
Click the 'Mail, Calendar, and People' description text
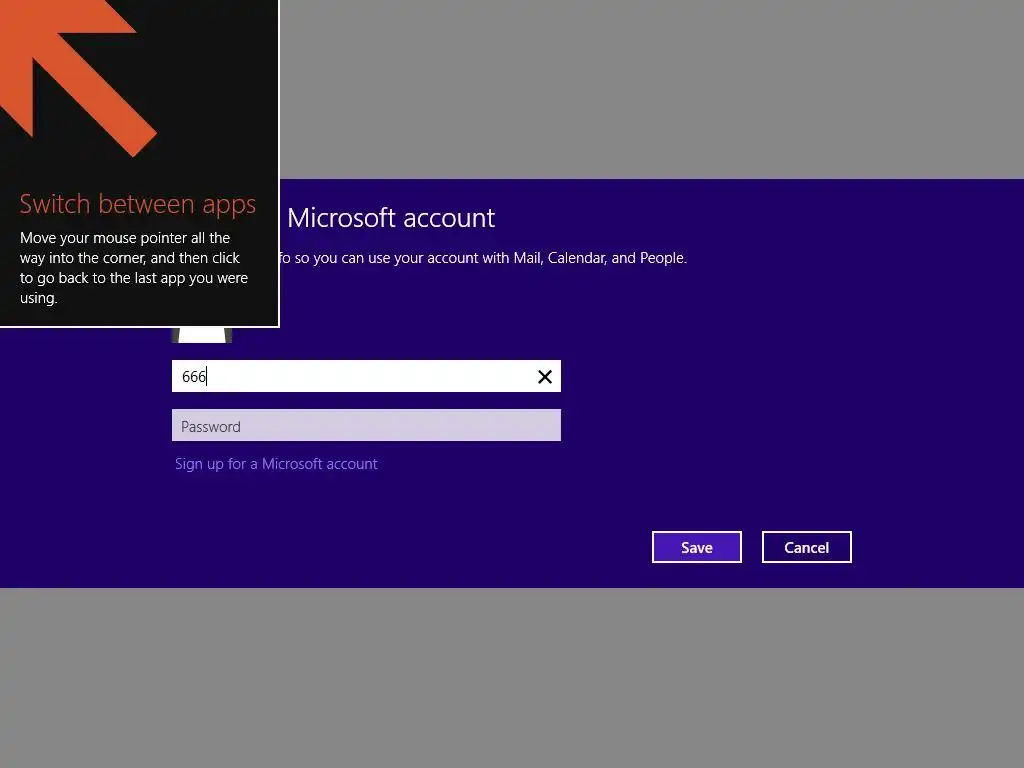(483, 258)
